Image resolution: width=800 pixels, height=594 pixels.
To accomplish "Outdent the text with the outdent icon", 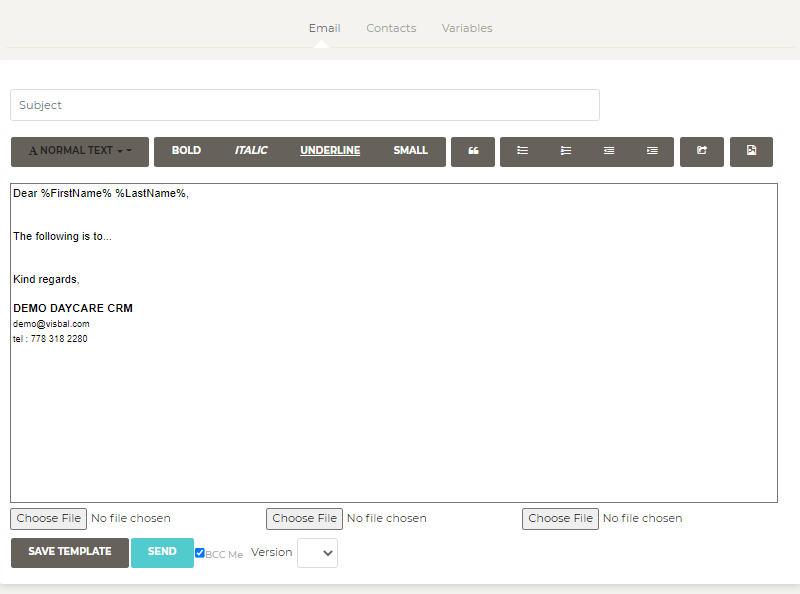I will 609,152.
